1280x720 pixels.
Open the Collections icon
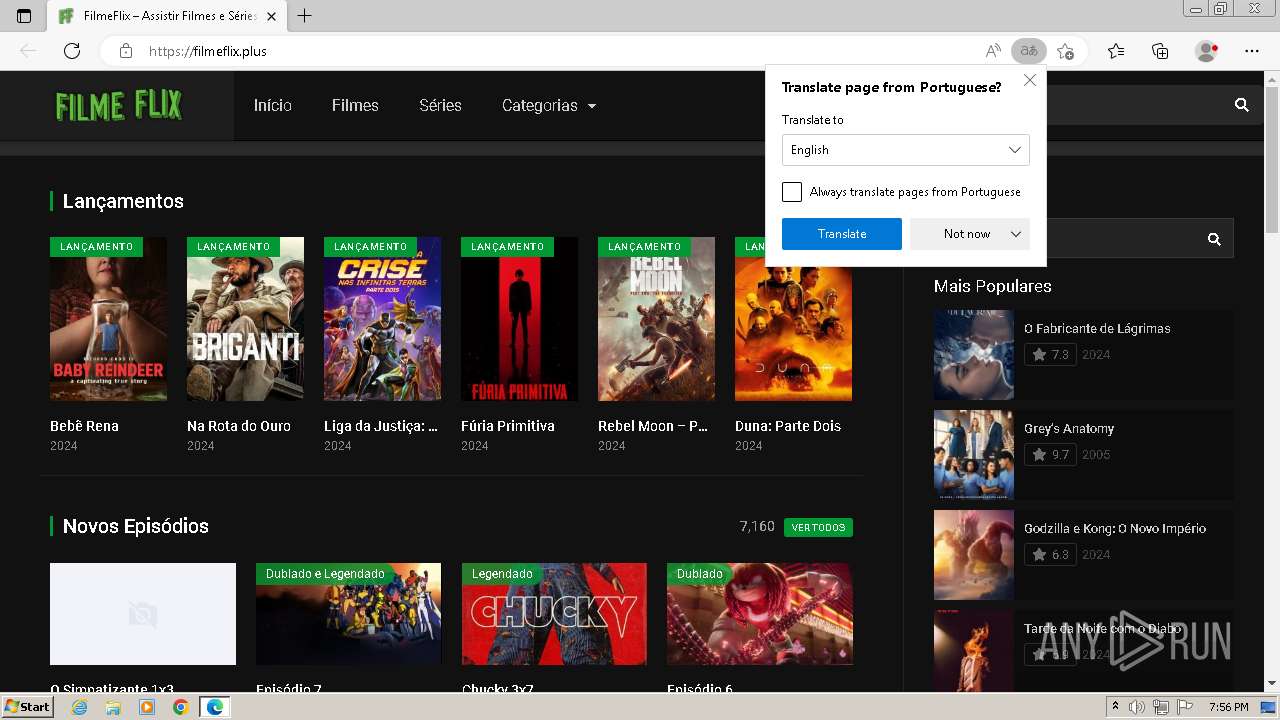(1160, 51)
